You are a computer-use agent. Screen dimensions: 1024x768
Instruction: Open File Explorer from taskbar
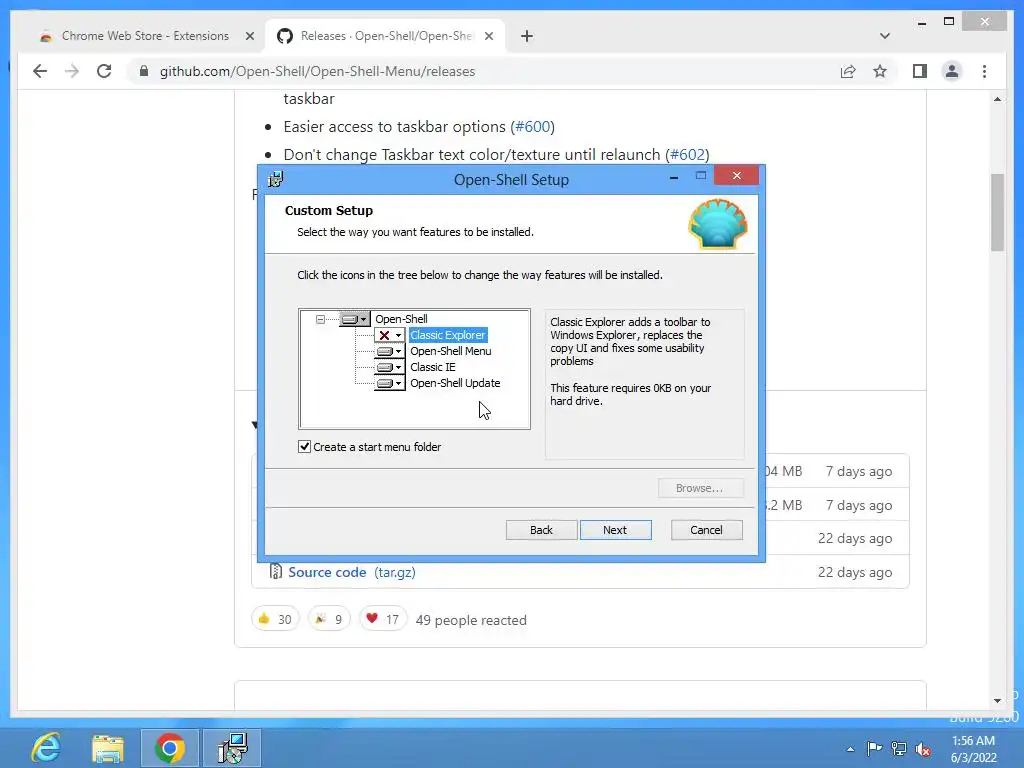pos(108,748)
